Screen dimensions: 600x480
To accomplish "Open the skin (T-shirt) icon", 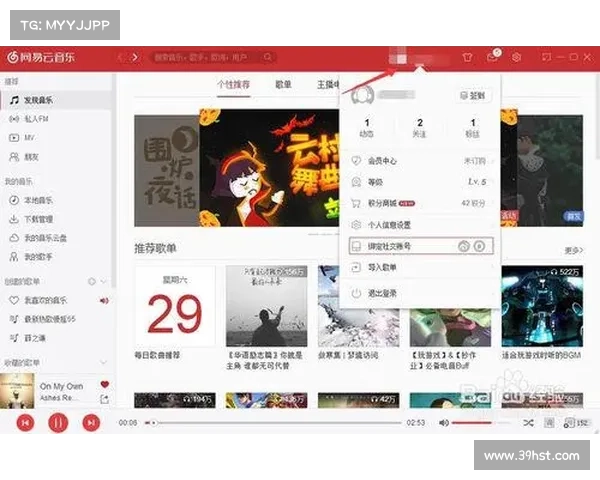I will point(466,58).
